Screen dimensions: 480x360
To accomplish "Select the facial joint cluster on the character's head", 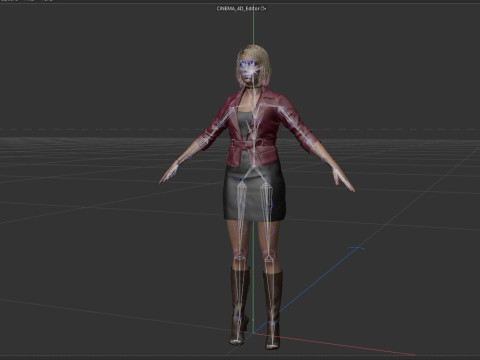I will 249,68.
